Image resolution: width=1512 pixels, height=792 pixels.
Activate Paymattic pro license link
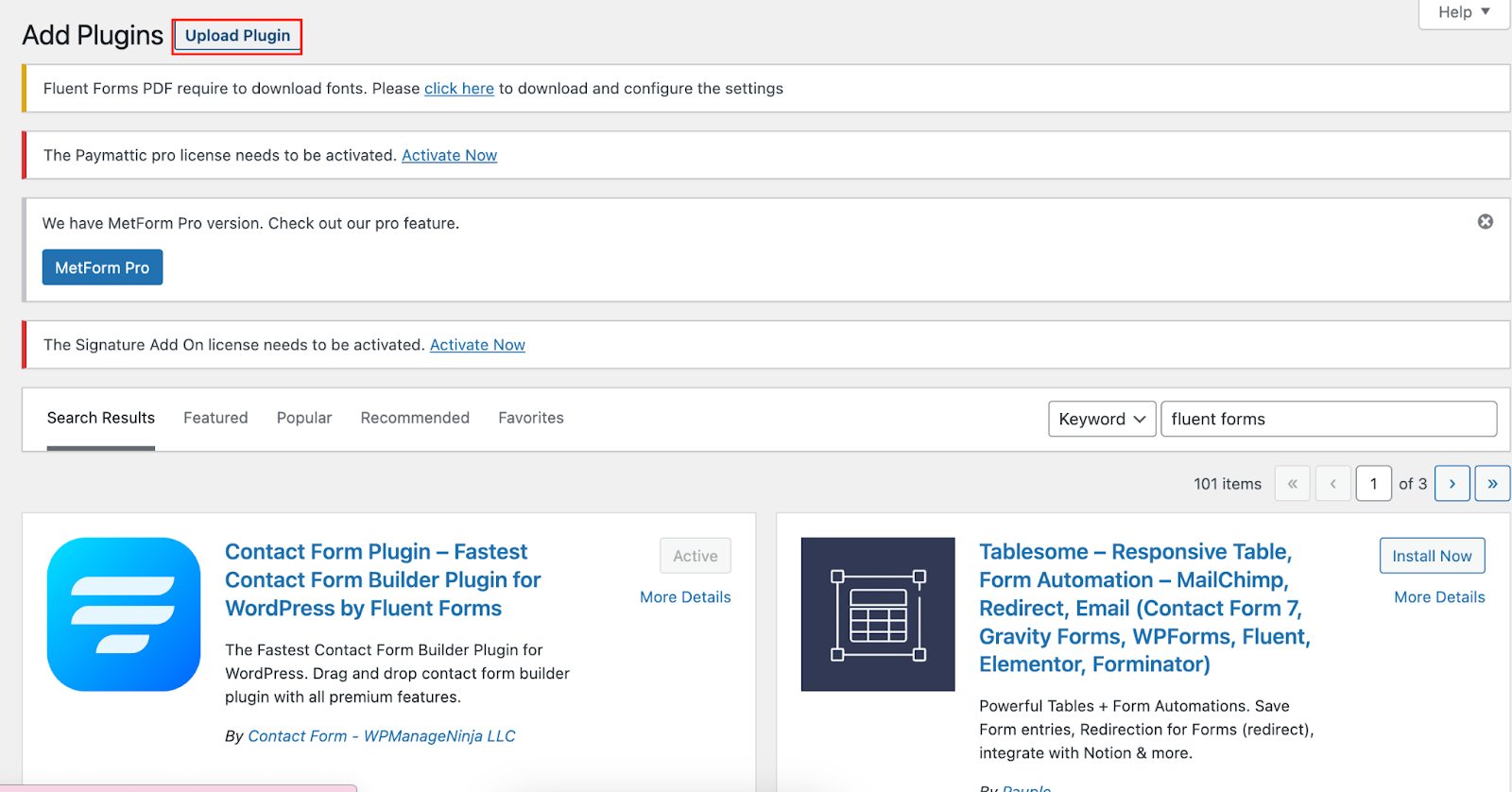click(450, 155)
